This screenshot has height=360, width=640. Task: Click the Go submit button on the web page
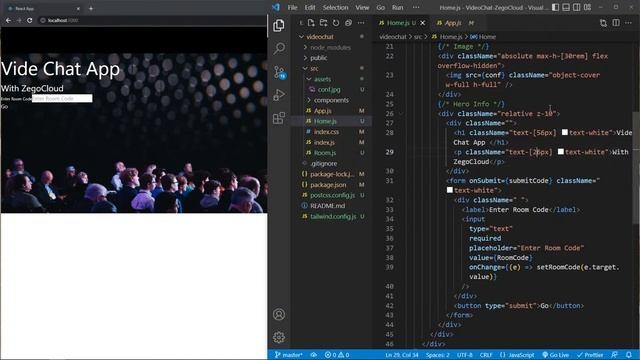click(4, 107)
